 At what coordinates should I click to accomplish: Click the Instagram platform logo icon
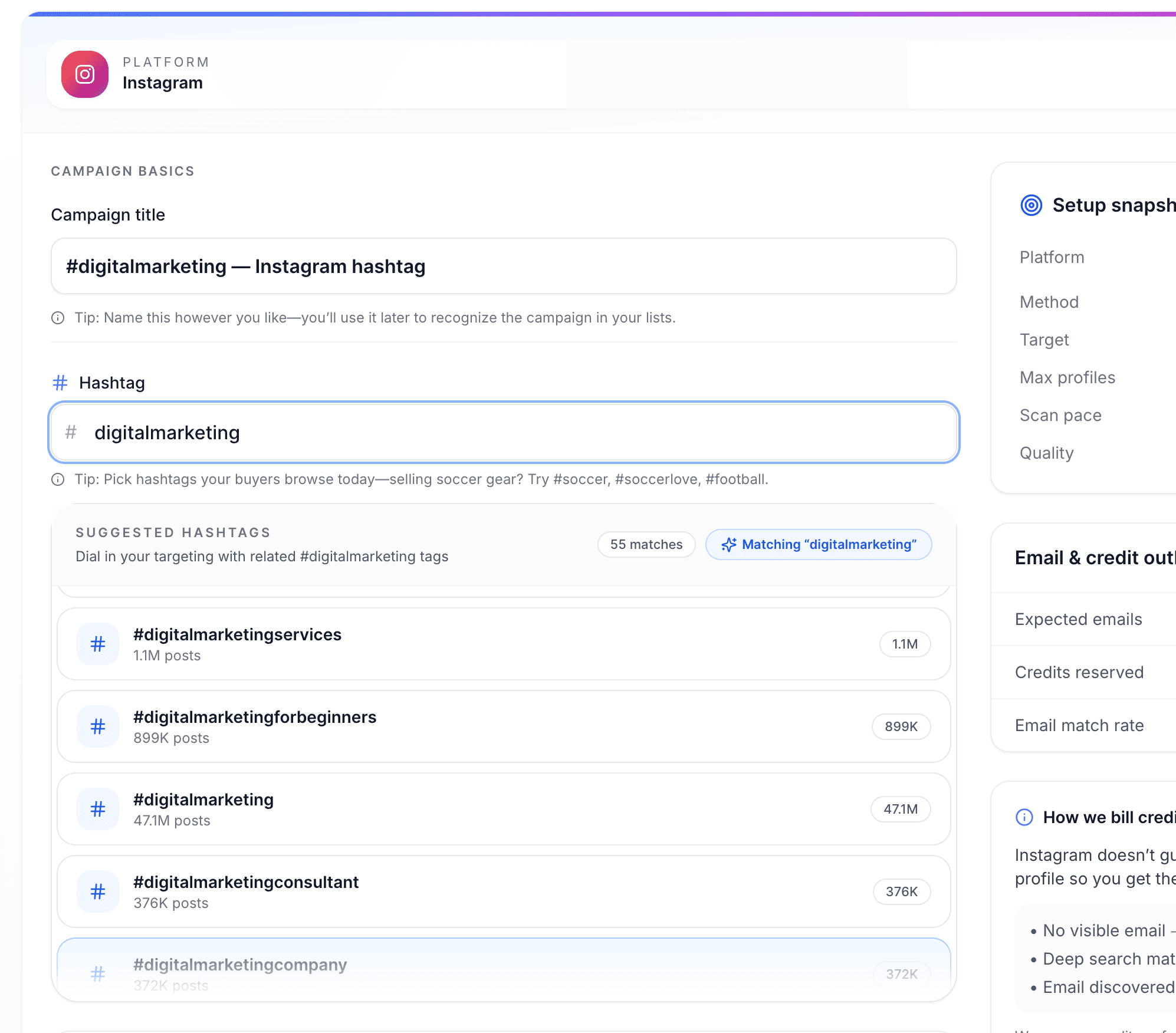pos(85,74)
